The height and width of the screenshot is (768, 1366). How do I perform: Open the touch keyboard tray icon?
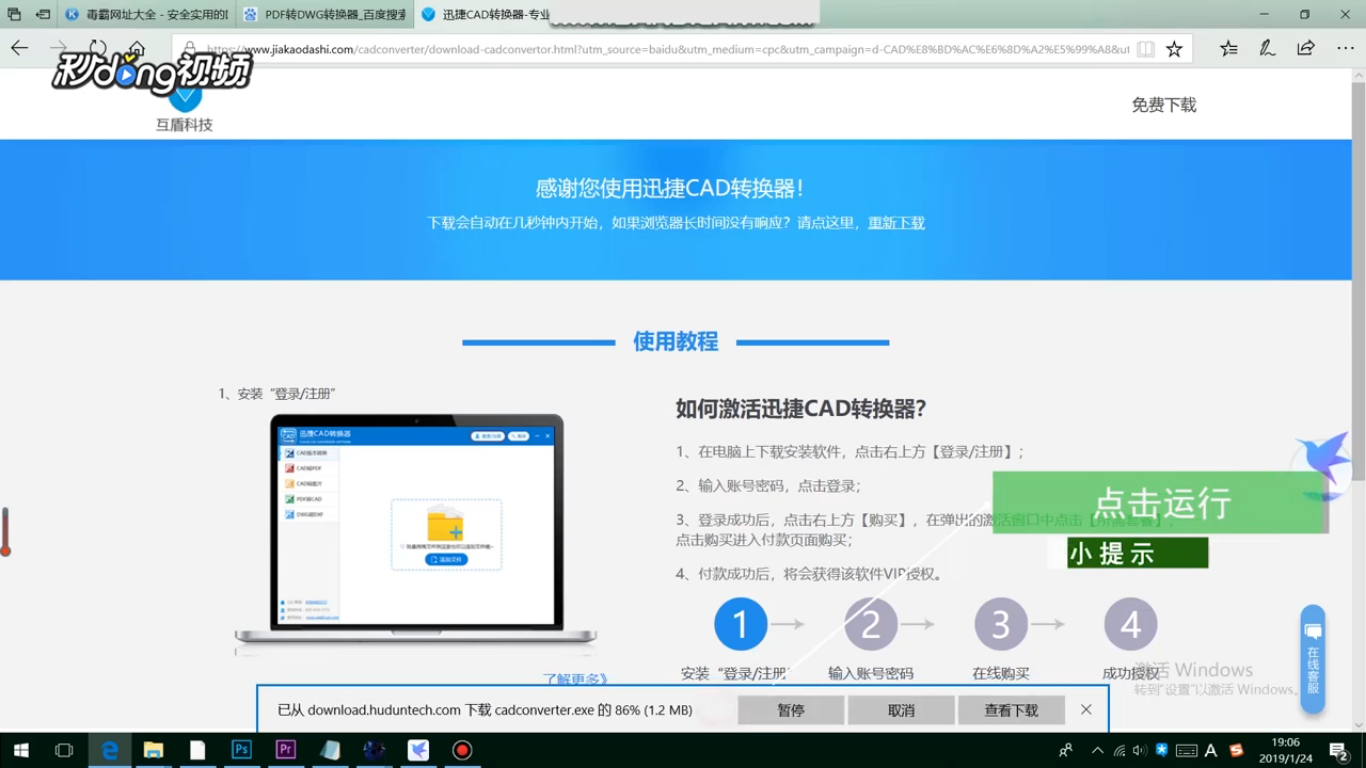[1187, 750]
